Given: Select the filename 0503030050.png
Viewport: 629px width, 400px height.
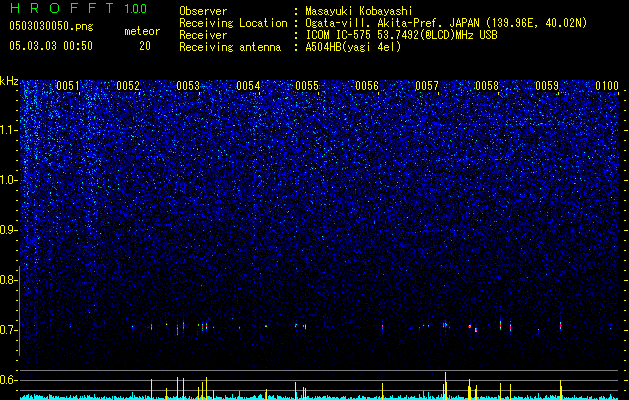Looking at the screenshot, I should pos(51,26).
